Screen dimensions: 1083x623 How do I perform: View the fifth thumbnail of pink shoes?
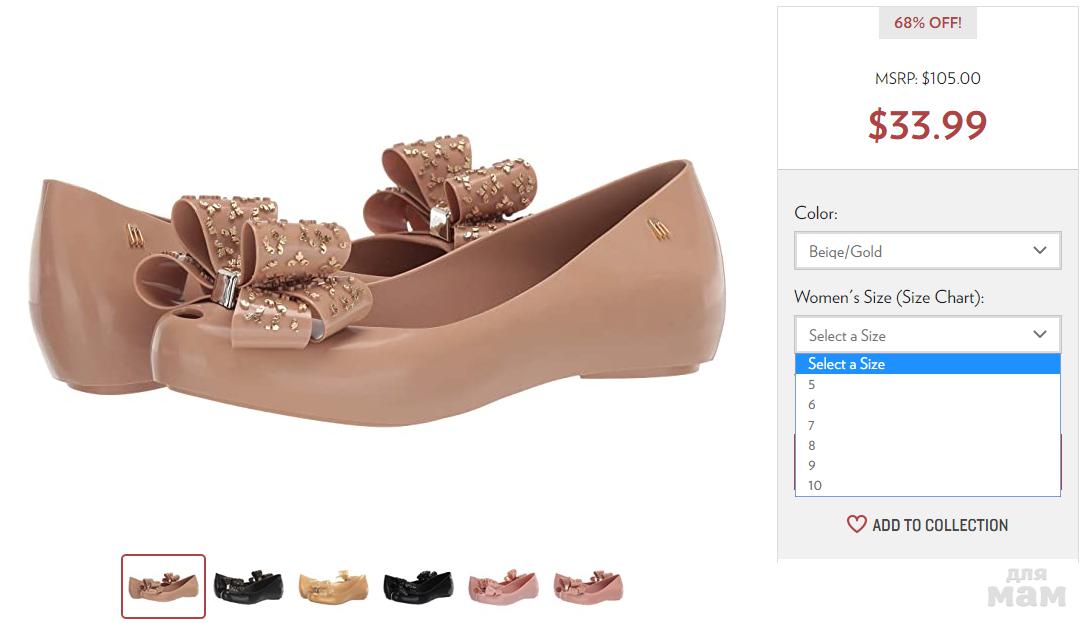(503, 586)
